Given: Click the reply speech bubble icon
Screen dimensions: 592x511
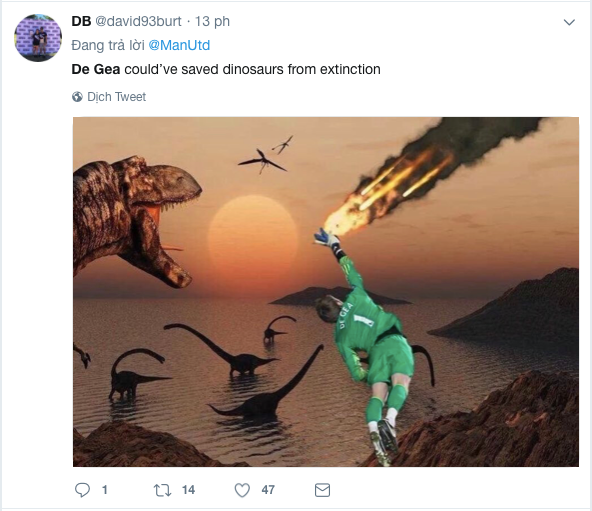Looking at the screenshot, I should point(82,490).
